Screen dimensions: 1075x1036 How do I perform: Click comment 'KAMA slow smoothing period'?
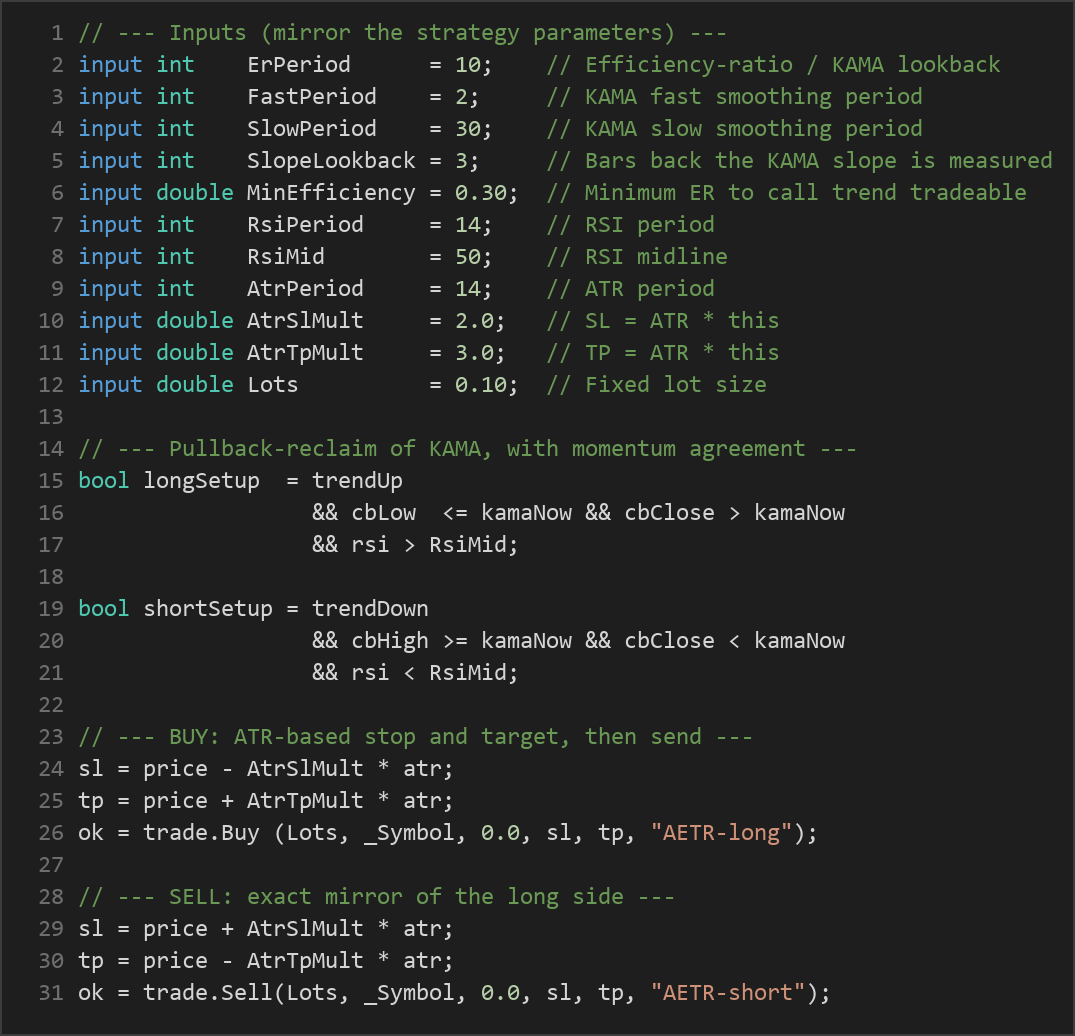click(734, 129)
